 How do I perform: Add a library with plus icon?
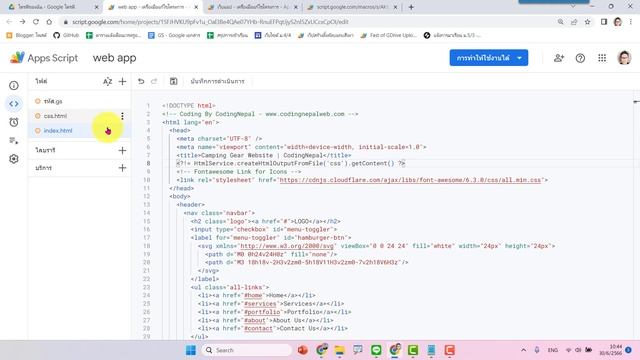click(122, 150)
